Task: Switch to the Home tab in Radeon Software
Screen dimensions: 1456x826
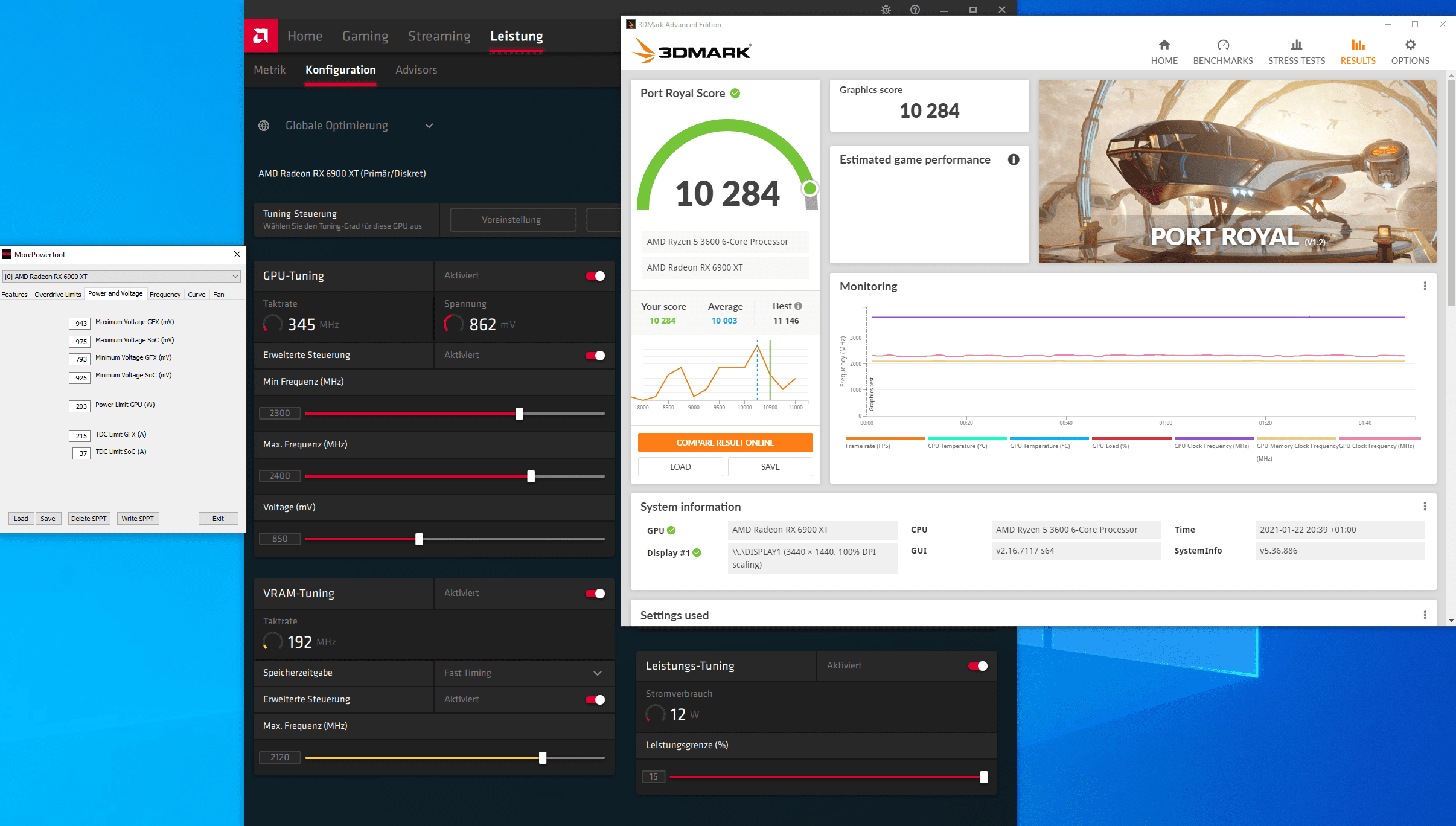Action: click(305, 36)
